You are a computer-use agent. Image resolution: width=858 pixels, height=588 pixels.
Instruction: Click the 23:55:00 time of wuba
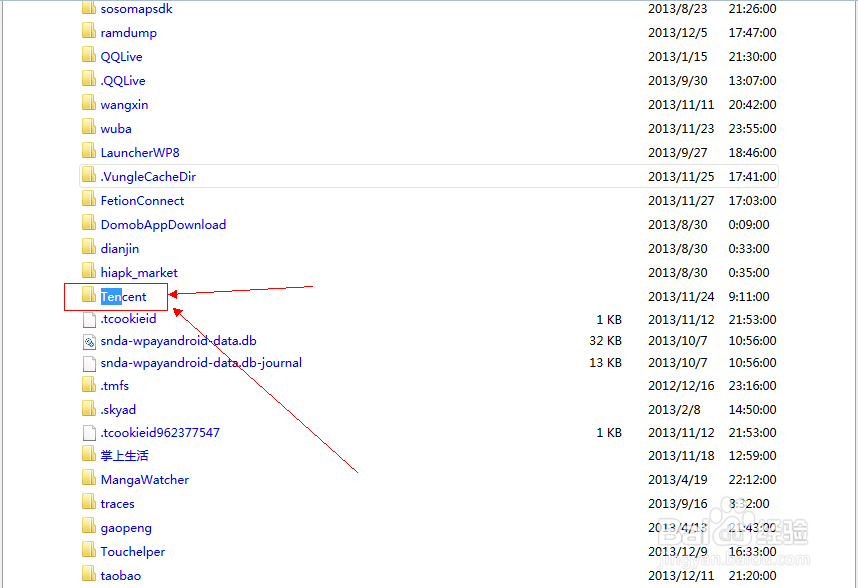[752, 129]
